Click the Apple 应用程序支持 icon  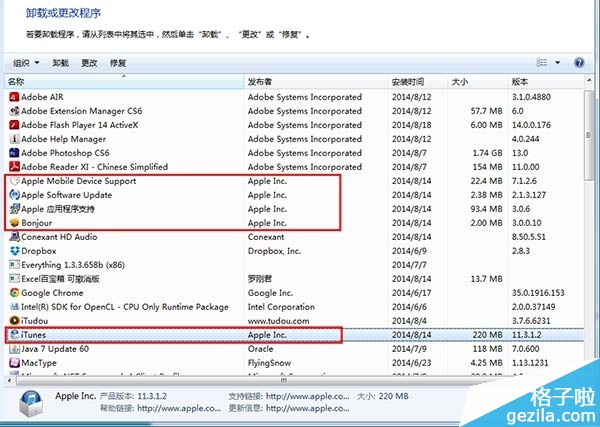[x=14, y=209]
